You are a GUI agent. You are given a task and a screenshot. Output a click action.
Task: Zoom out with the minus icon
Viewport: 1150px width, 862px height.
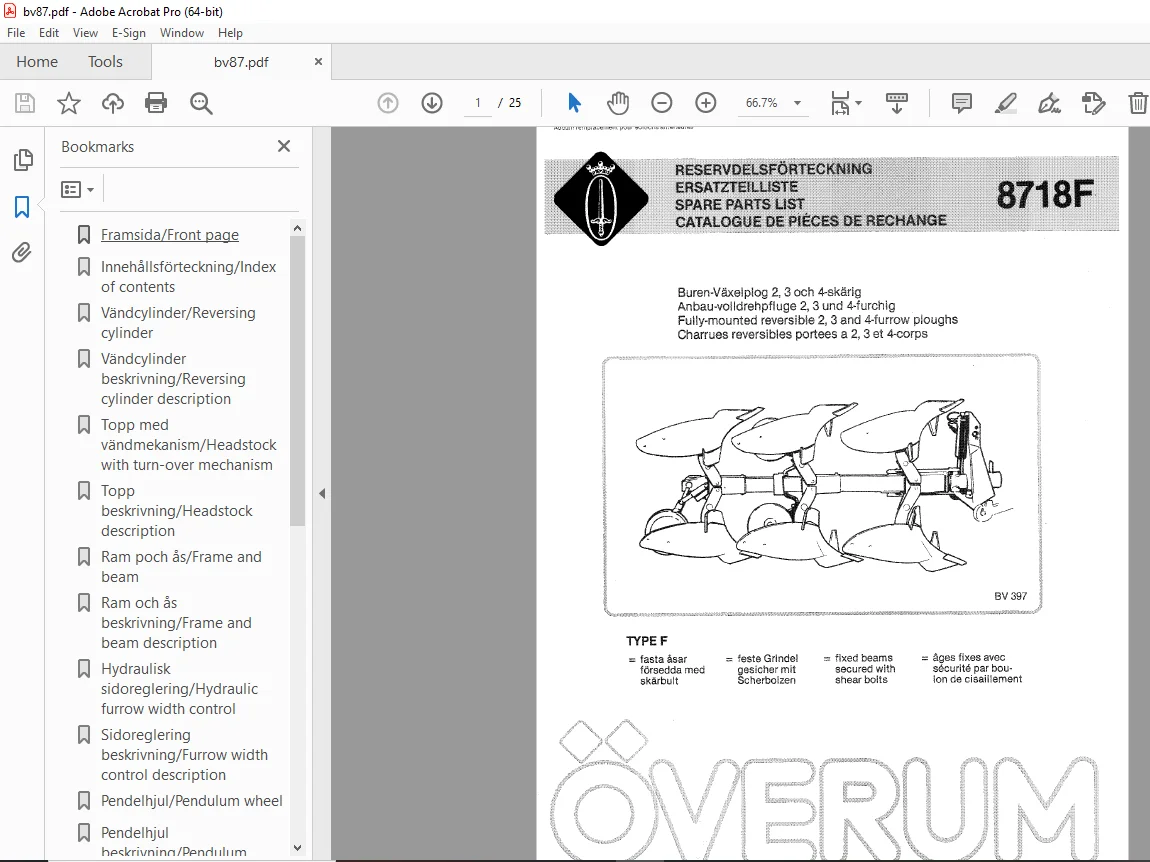[x=662, y=103]
